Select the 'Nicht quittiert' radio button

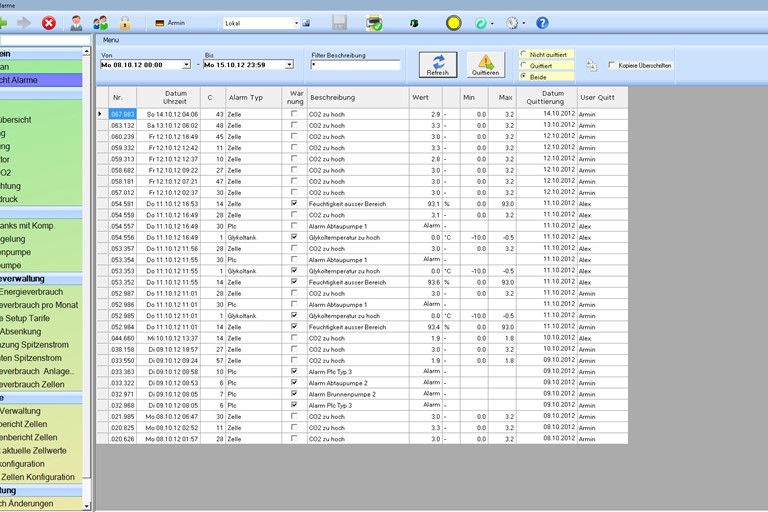click(523, 54)
